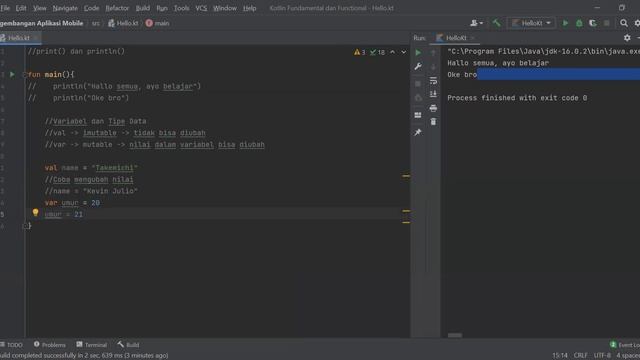
Task: Open the Code menu
Action: coord(91,8)
